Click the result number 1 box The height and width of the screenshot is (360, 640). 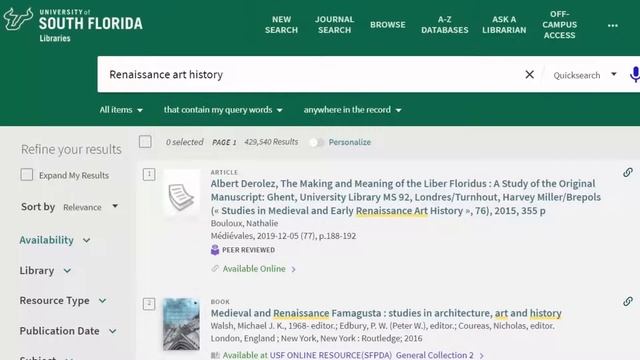pyautogui.click(x=149, y=175)
